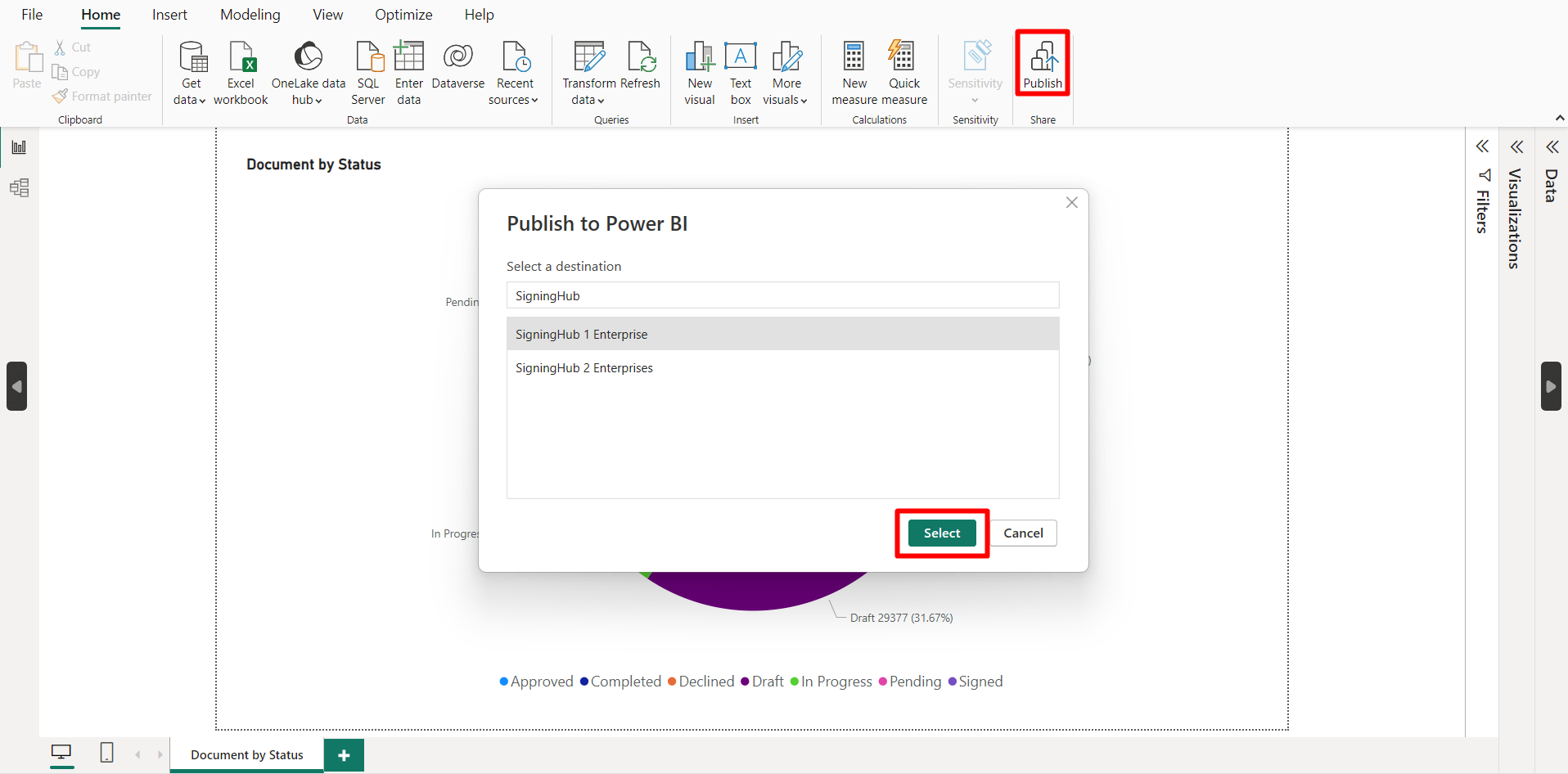This screenshot has width=1568, height=774.
Task: Open Sensitivity label options
Action: [975, 74]
